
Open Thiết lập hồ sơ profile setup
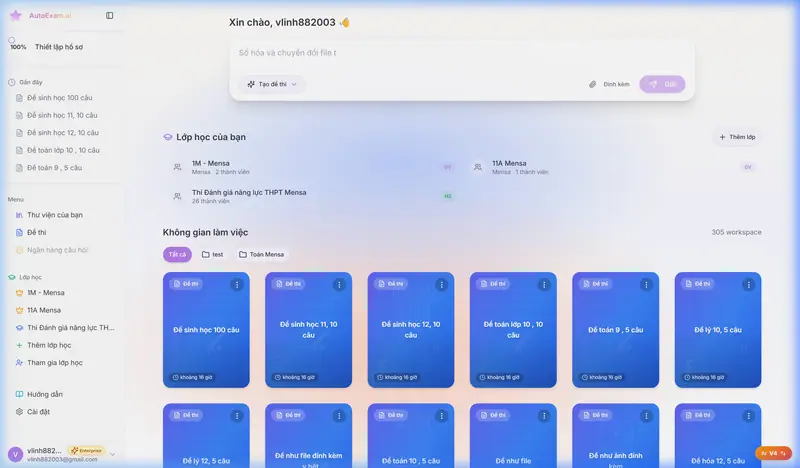pos(59,47)
